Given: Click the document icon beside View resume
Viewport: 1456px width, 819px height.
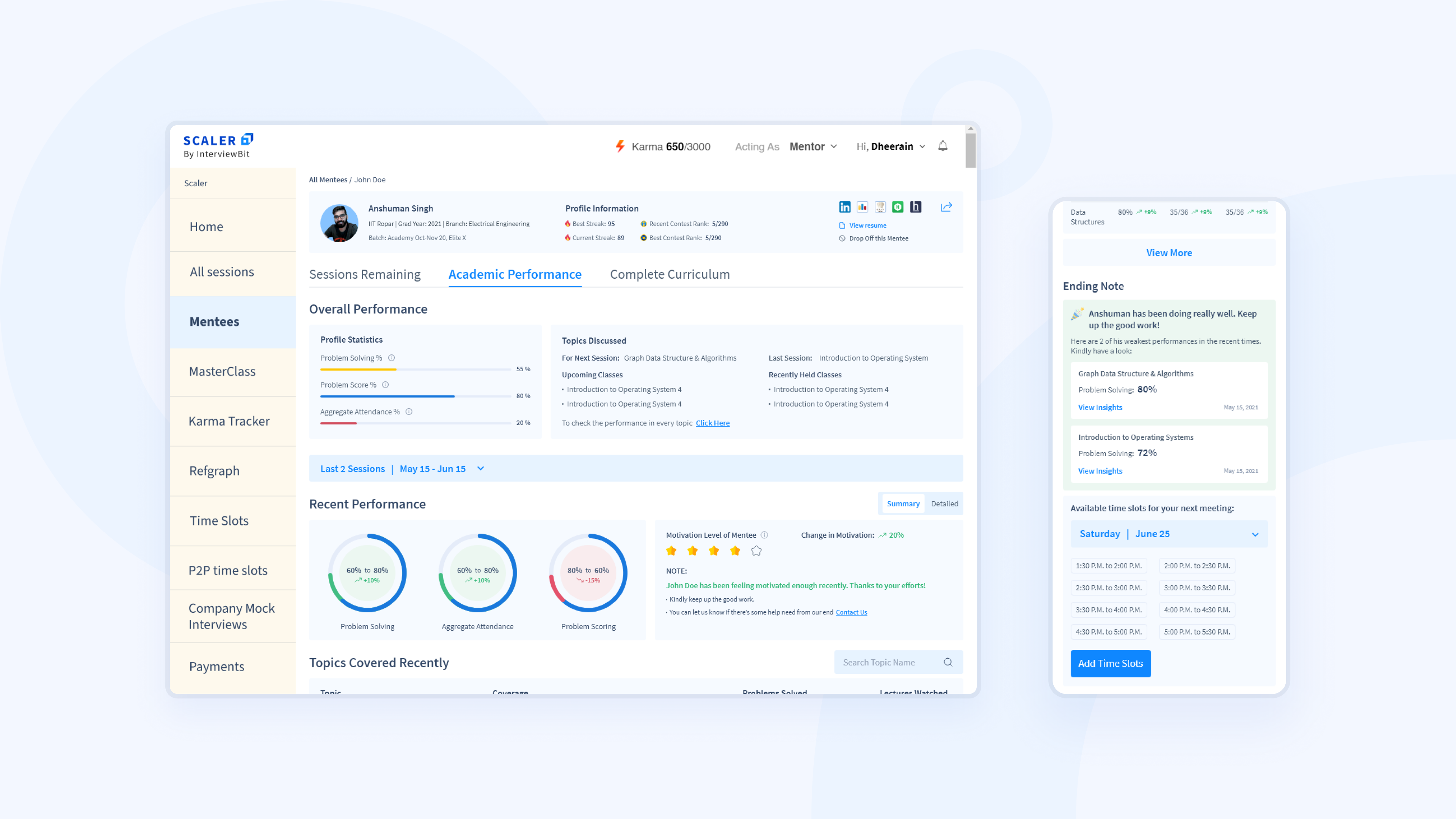Looking at the screenshot, I should click(842, 226).
